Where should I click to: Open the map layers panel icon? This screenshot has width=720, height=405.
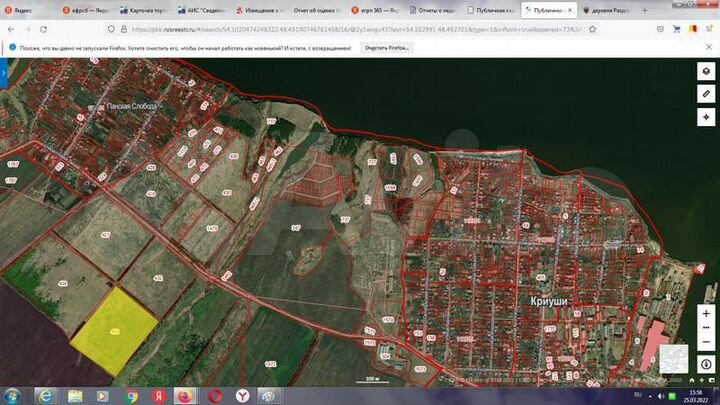click(705, 70)
